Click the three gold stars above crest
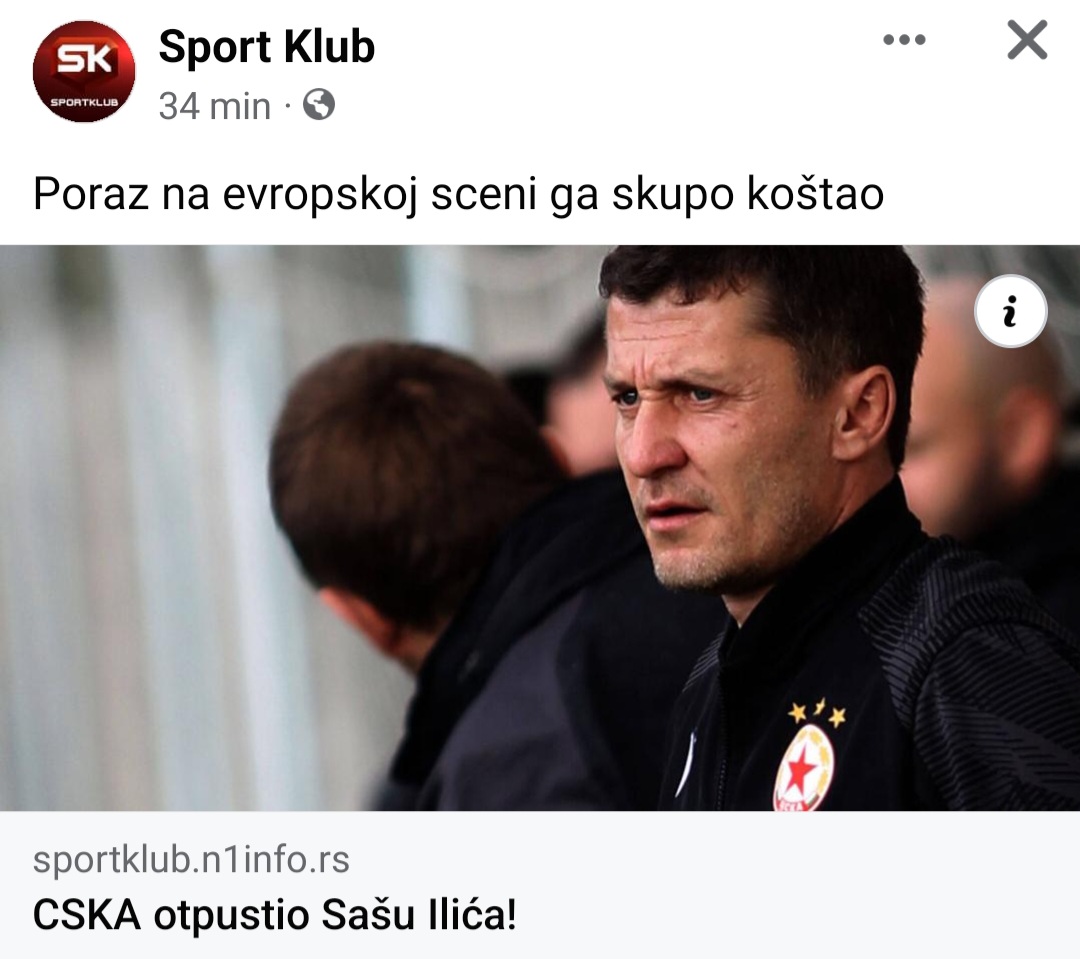The height and width of the screenshot is (959, 1080). click(818, 713)
